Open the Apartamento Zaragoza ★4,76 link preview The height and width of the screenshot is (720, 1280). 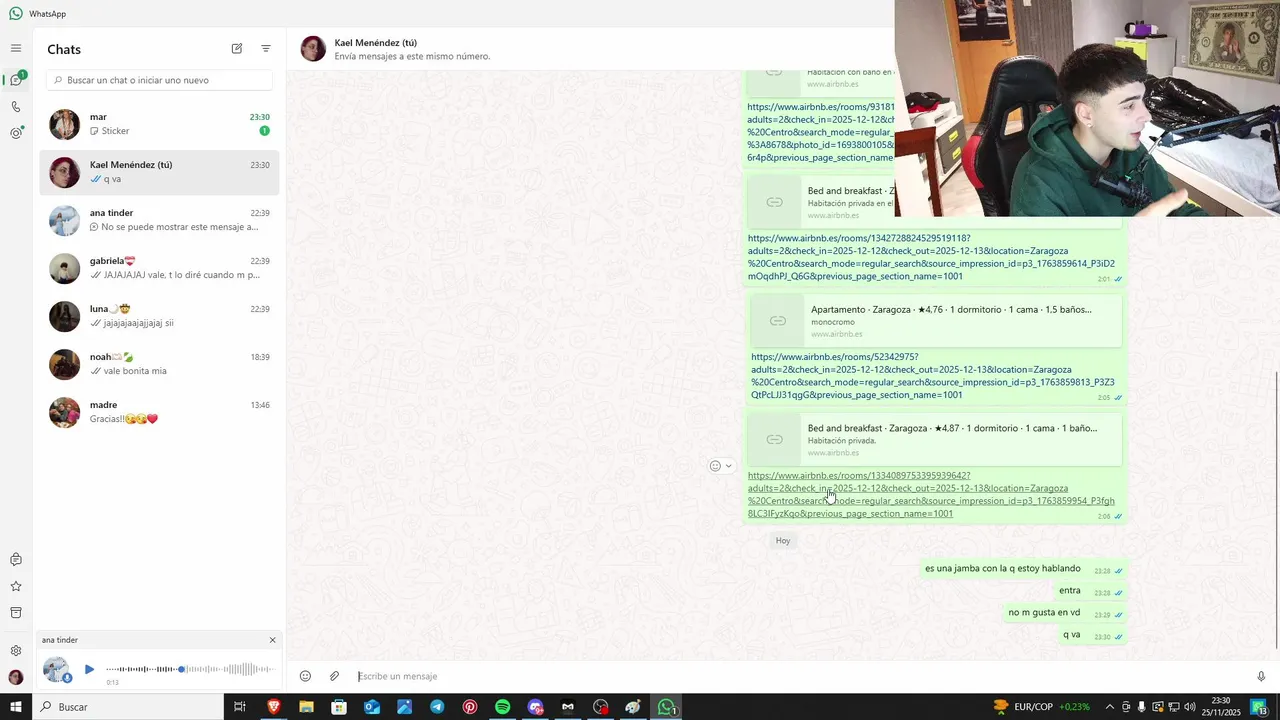point(935,320)
